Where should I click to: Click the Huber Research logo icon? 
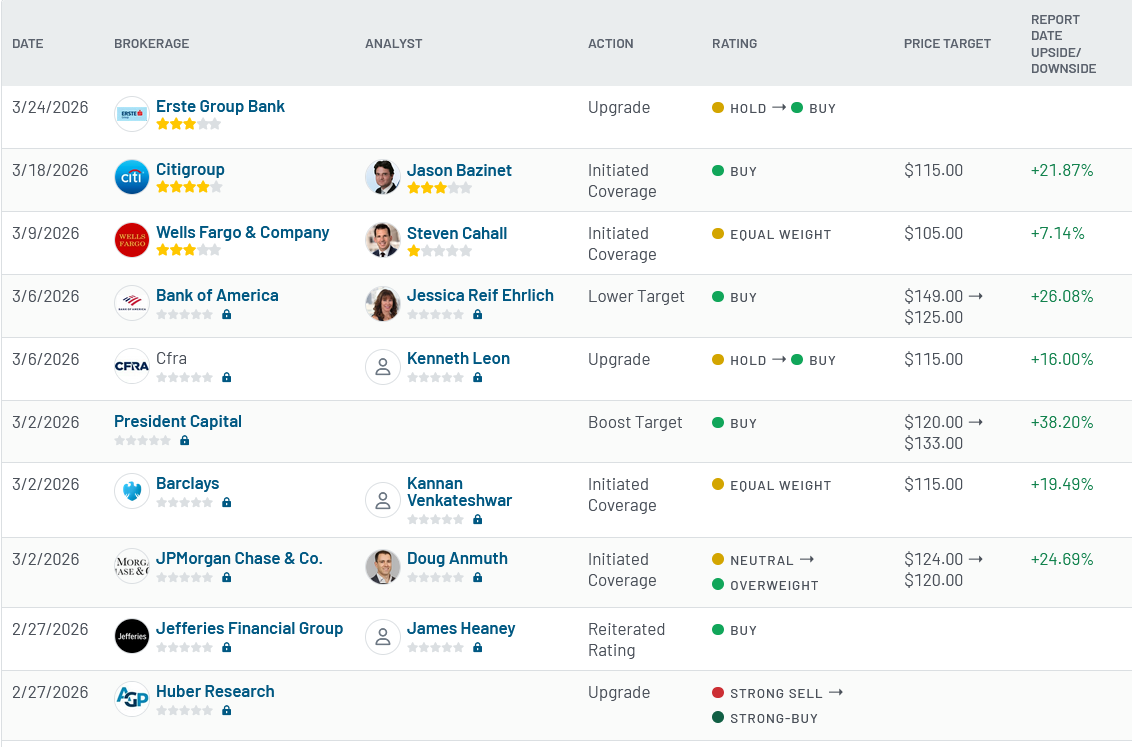point(132,699)
